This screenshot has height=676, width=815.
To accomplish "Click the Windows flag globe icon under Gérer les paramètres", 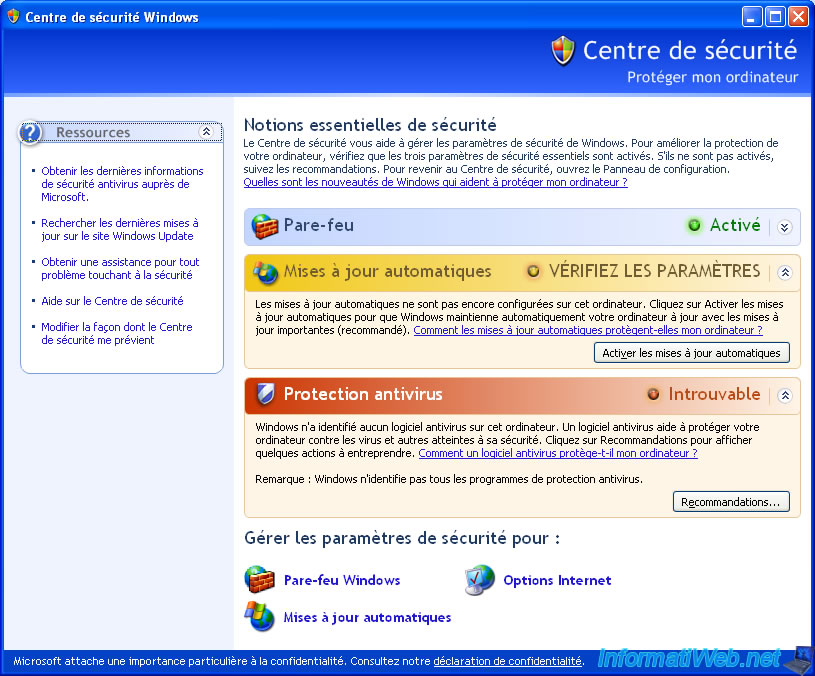I will (x=259, y=617).
